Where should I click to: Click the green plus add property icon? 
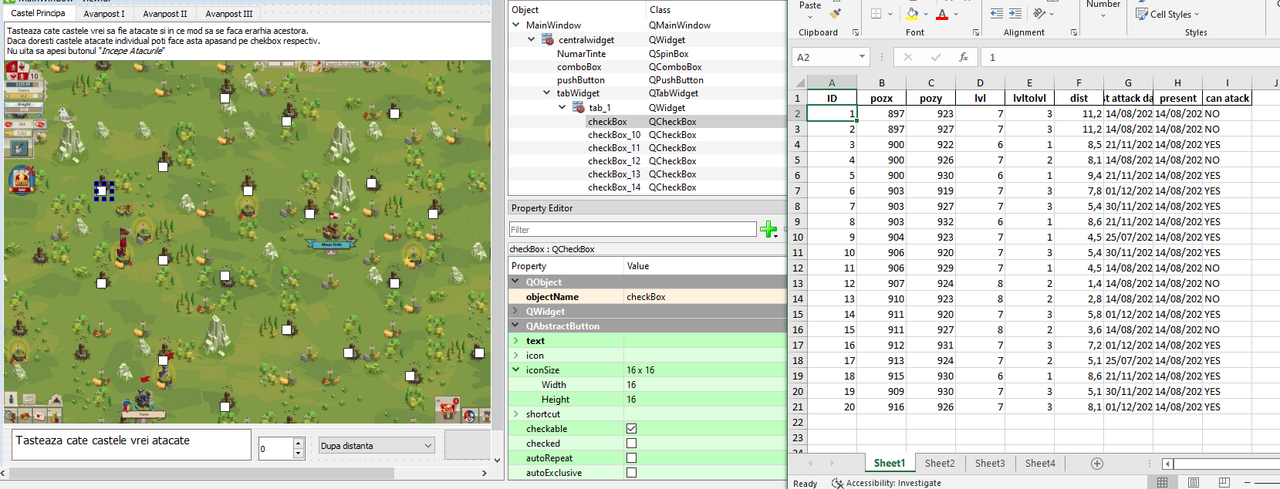coord(769,229)
